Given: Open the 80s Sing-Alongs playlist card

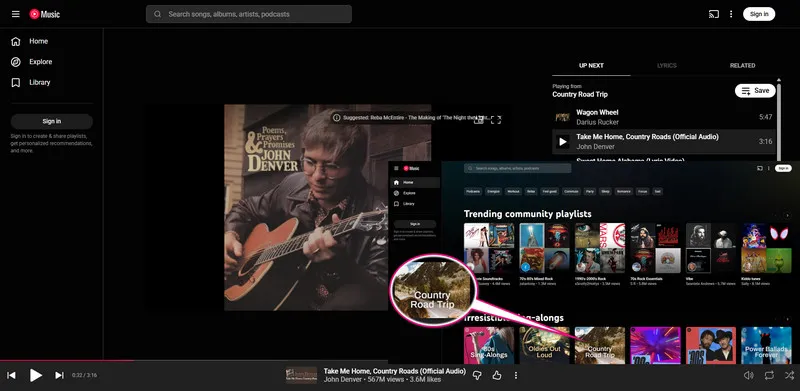Looking at the screenshot, I should point(489,346).
